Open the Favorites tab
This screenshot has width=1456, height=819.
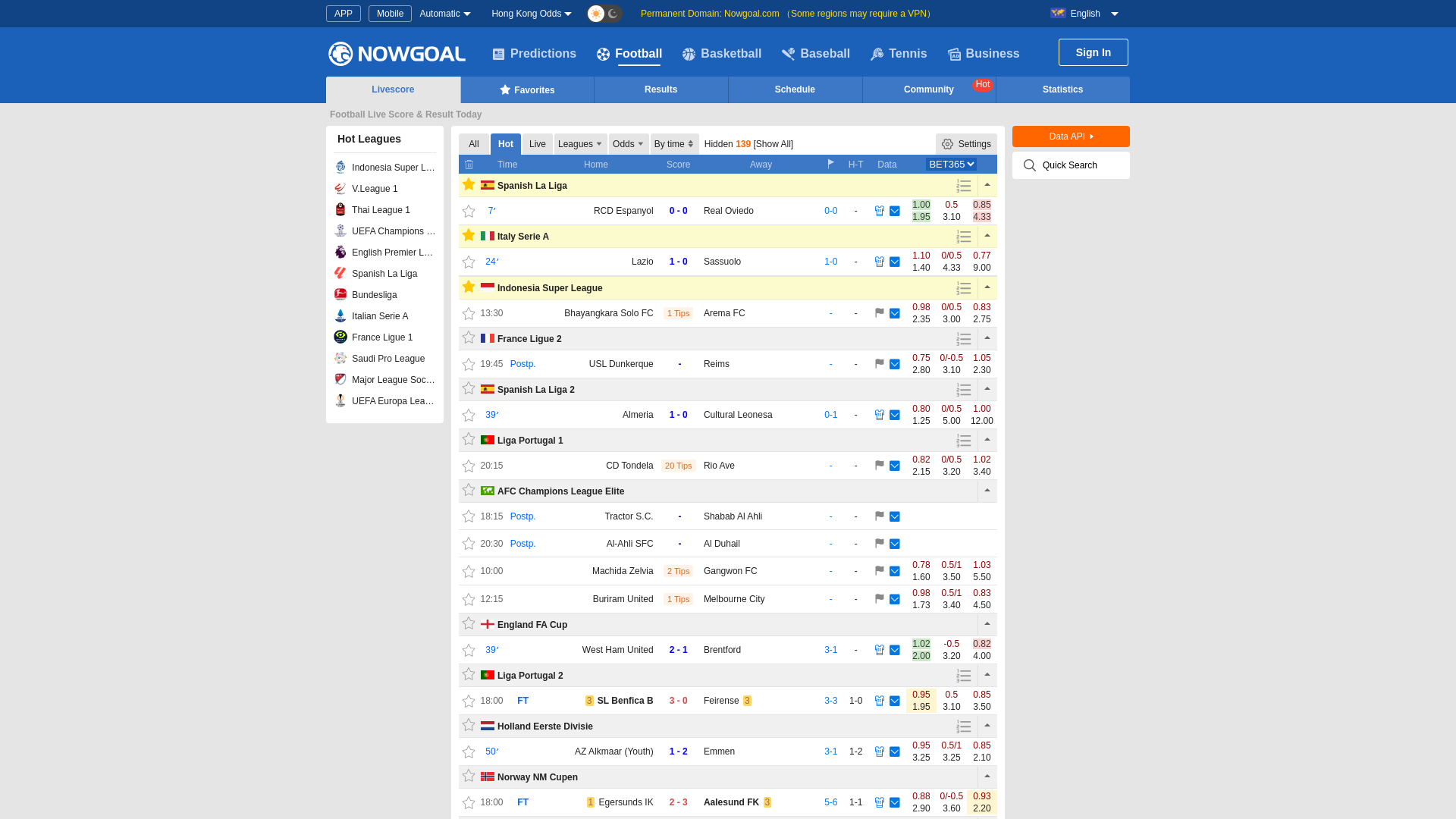coord(527,89)
